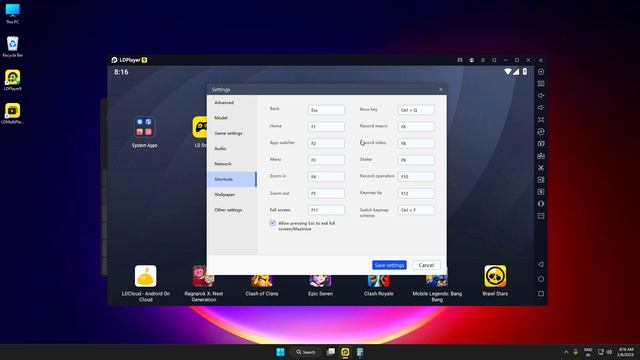Click the Menu shortcut field showing F3

click(x=326, y=160)
